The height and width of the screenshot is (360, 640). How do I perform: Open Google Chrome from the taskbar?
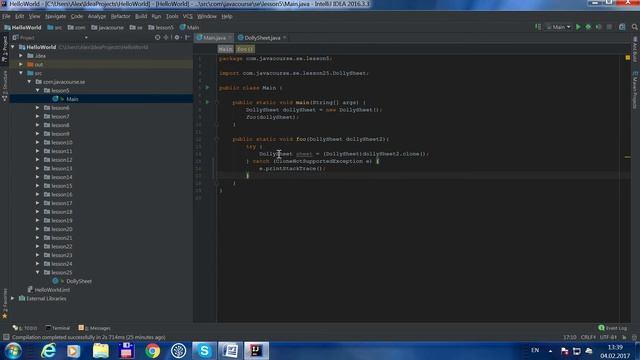153,351
